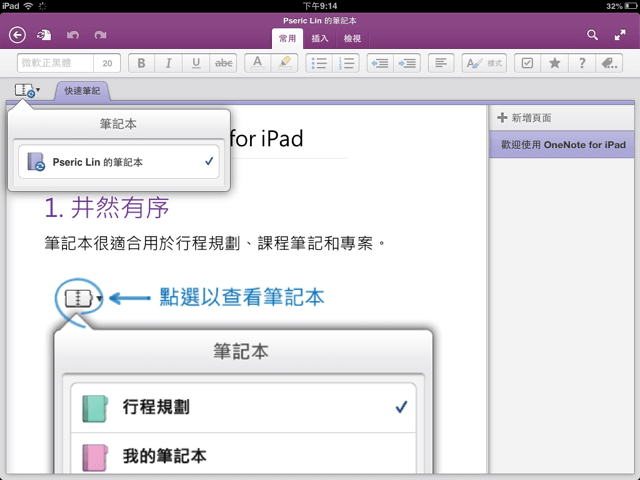Increase the paragraph indent
This screenshot has width=640, height=480.
click(407, 63)
